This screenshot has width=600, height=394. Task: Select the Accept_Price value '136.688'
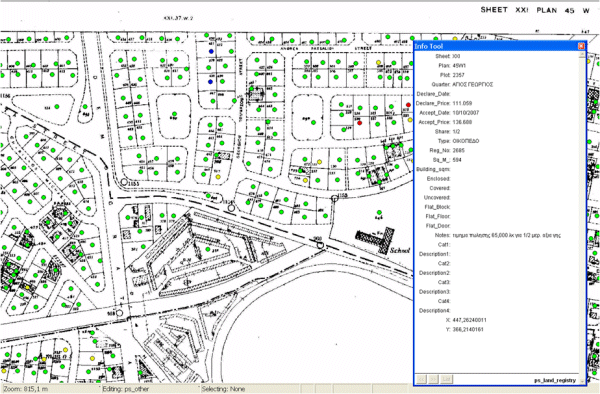point(462,122)
